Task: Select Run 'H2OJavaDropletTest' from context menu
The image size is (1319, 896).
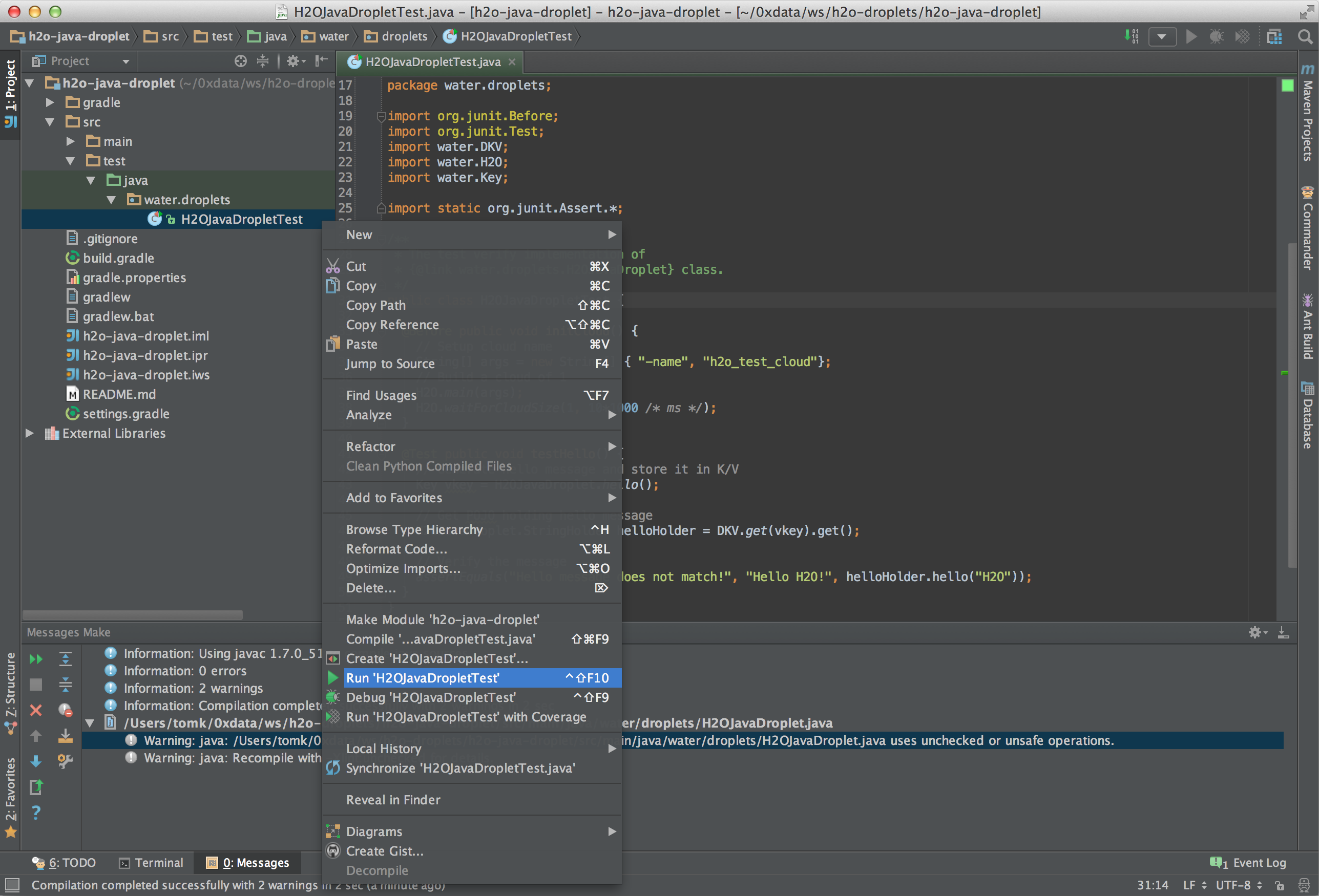Action: pyautogui.click(x=422, y=677)
